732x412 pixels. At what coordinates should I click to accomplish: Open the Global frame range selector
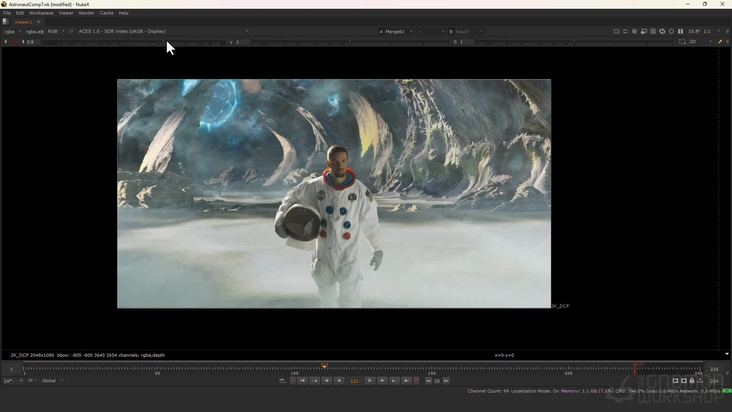point(51,381)
